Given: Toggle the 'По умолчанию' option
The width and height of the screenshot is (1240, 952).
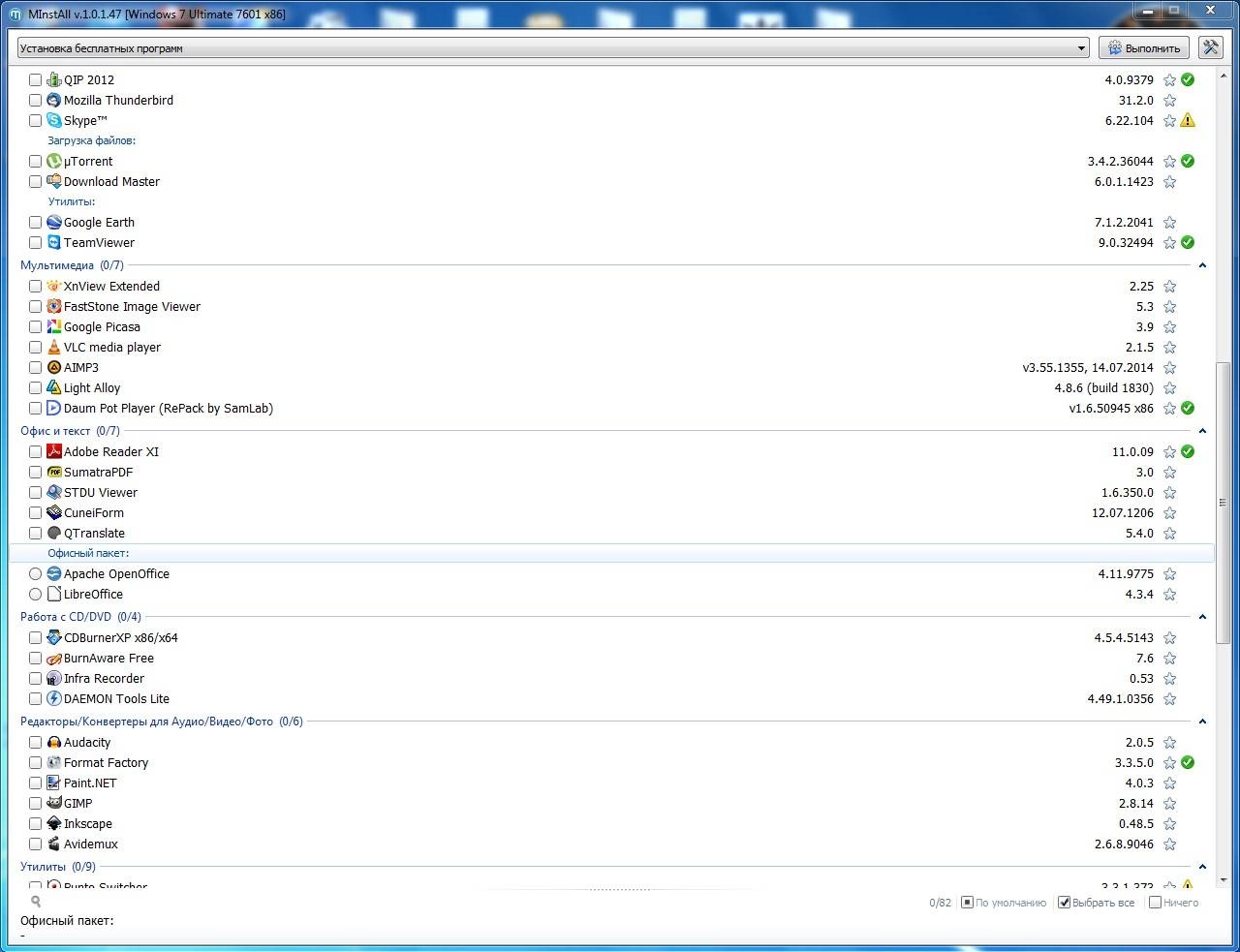Looking at the screenshot, I should 1004,902.
